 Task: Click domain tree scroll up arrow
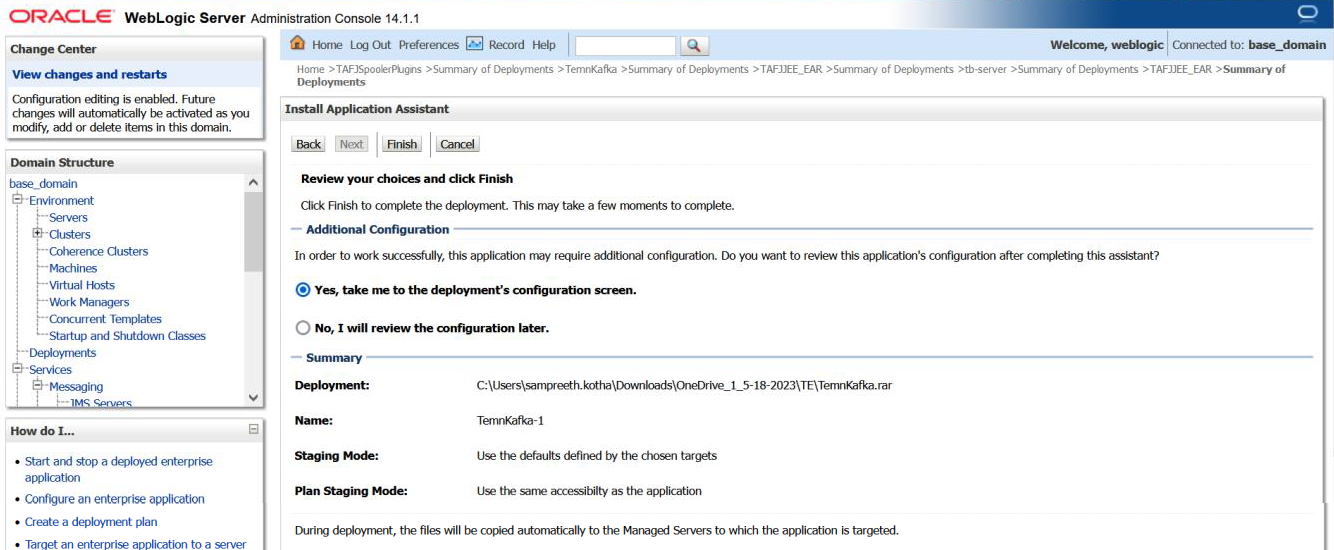pos(253,183)
